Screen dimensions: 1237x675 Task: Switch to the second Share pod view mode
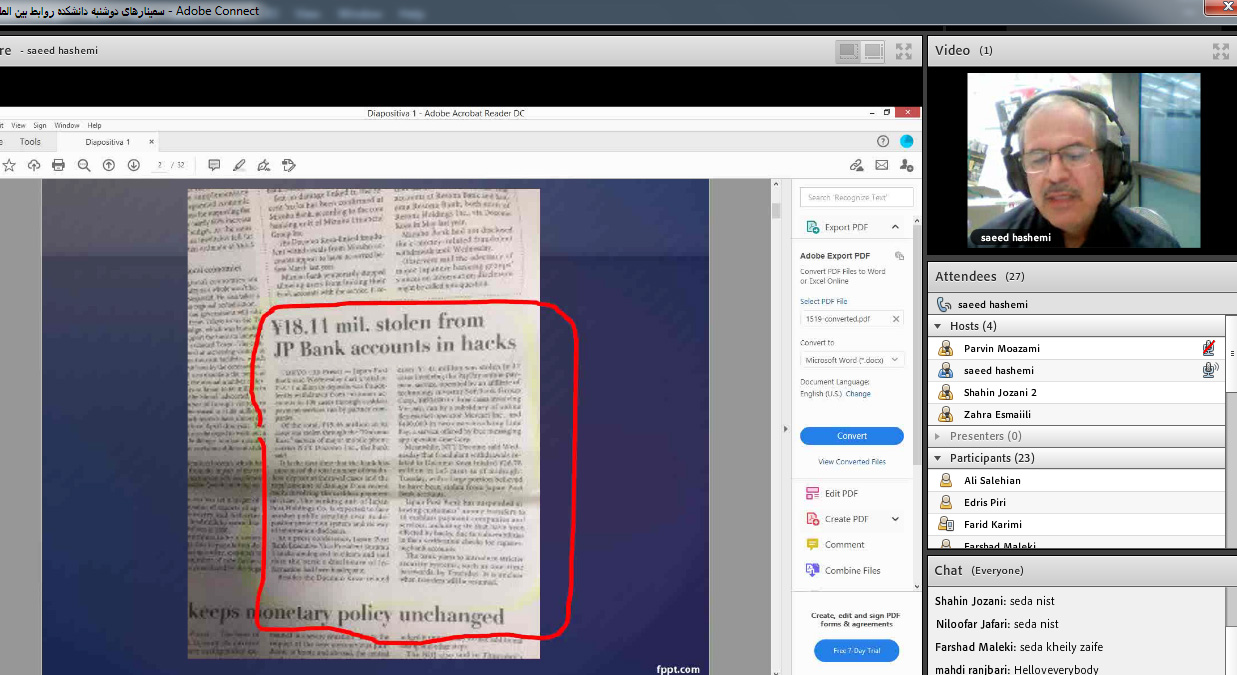873,51
